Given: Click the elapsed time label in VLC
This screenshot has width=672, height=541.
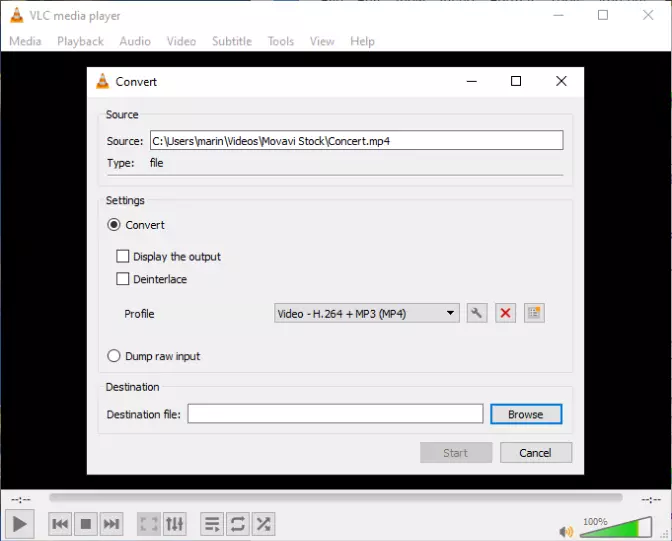Looking at the screenshot, I should pos(21,500).
